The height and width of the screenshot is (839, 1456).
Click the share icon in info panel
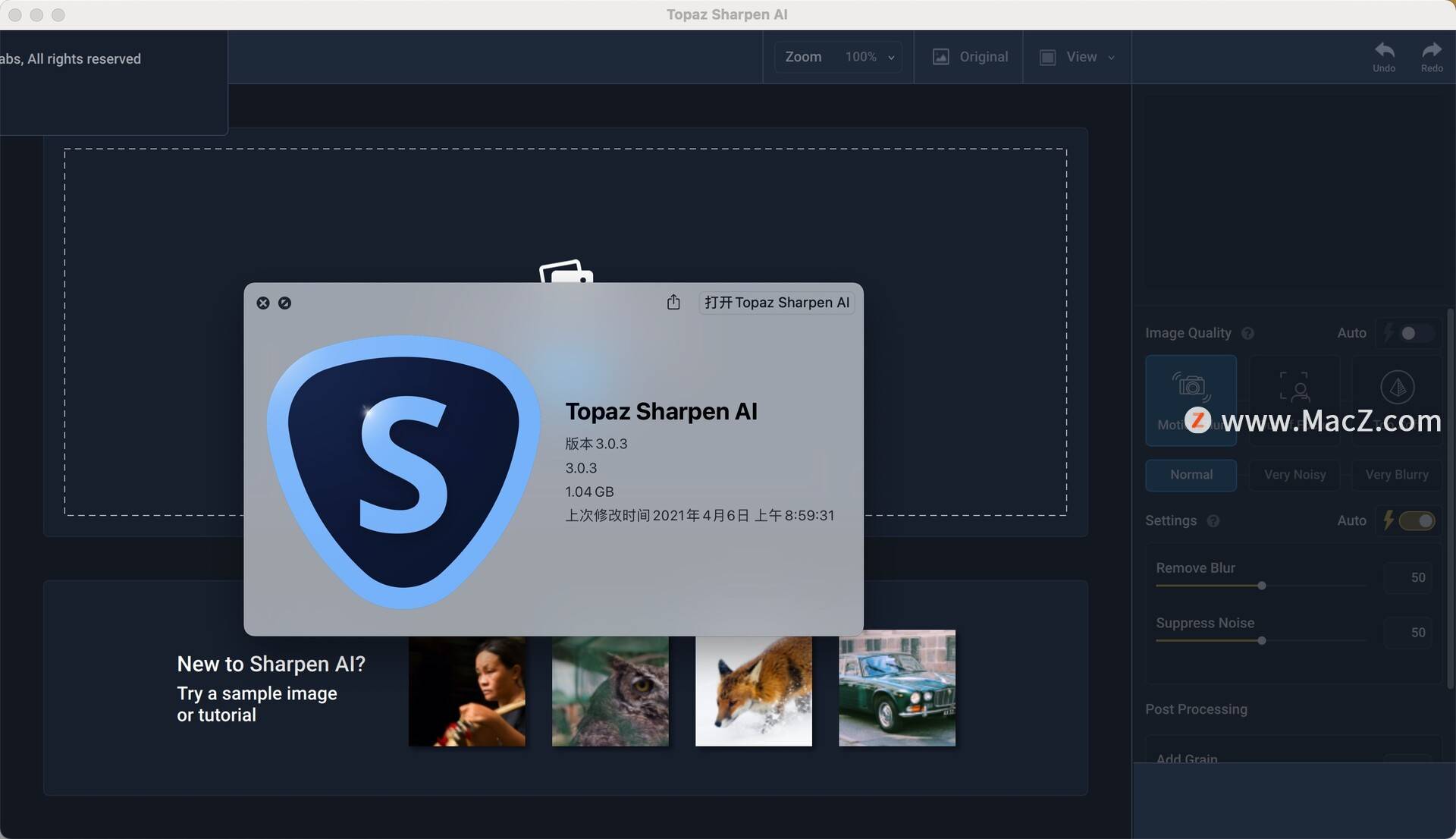(x=673, y=303)
